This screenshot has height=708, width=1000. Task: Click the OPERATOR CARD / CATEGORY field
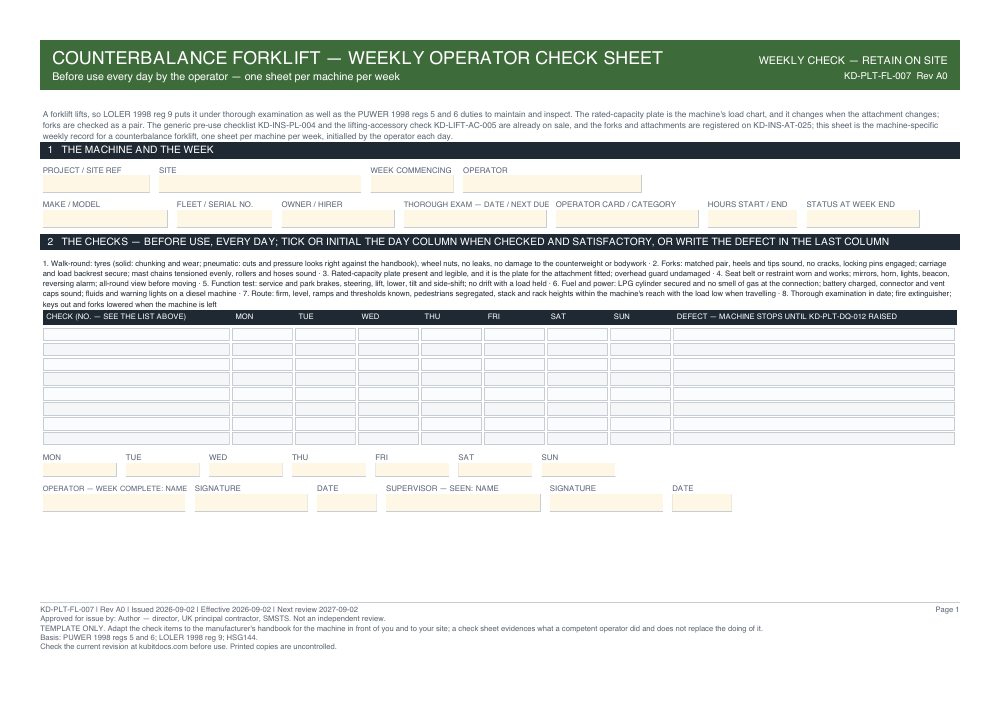tap(627, 219)
